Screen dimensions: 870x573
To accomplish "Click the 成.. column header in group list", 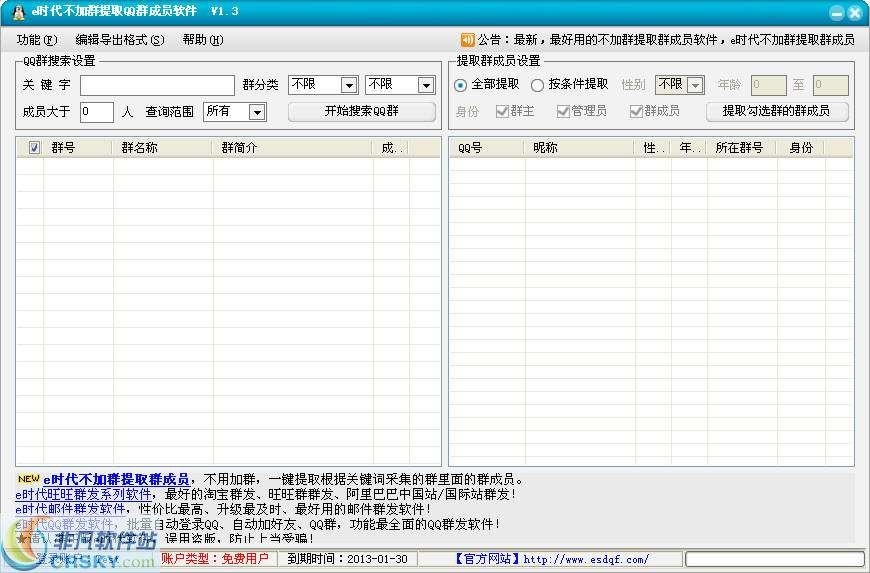I will (392, 148).
